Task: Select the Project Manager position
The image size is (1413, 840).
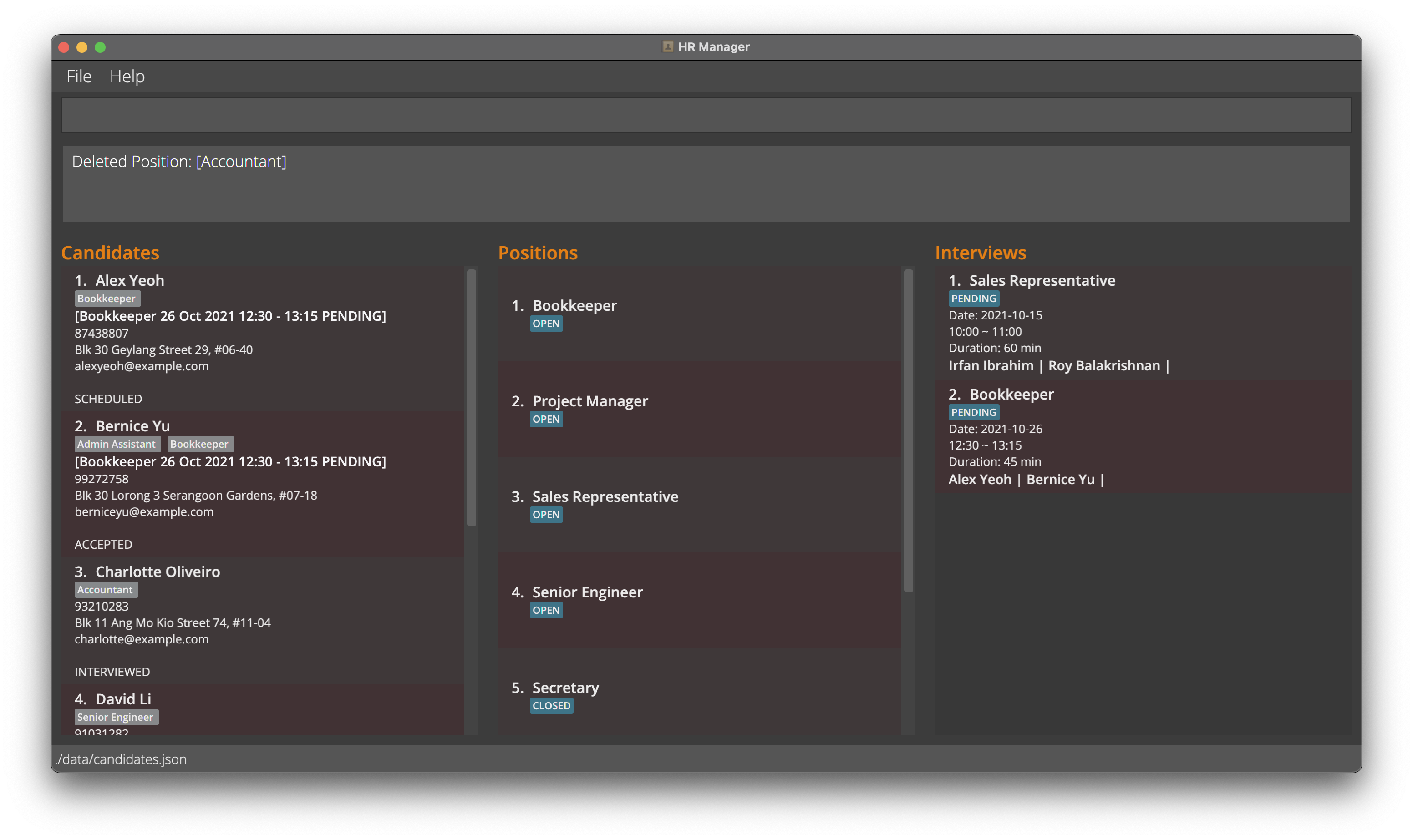Action: point(699,409)
